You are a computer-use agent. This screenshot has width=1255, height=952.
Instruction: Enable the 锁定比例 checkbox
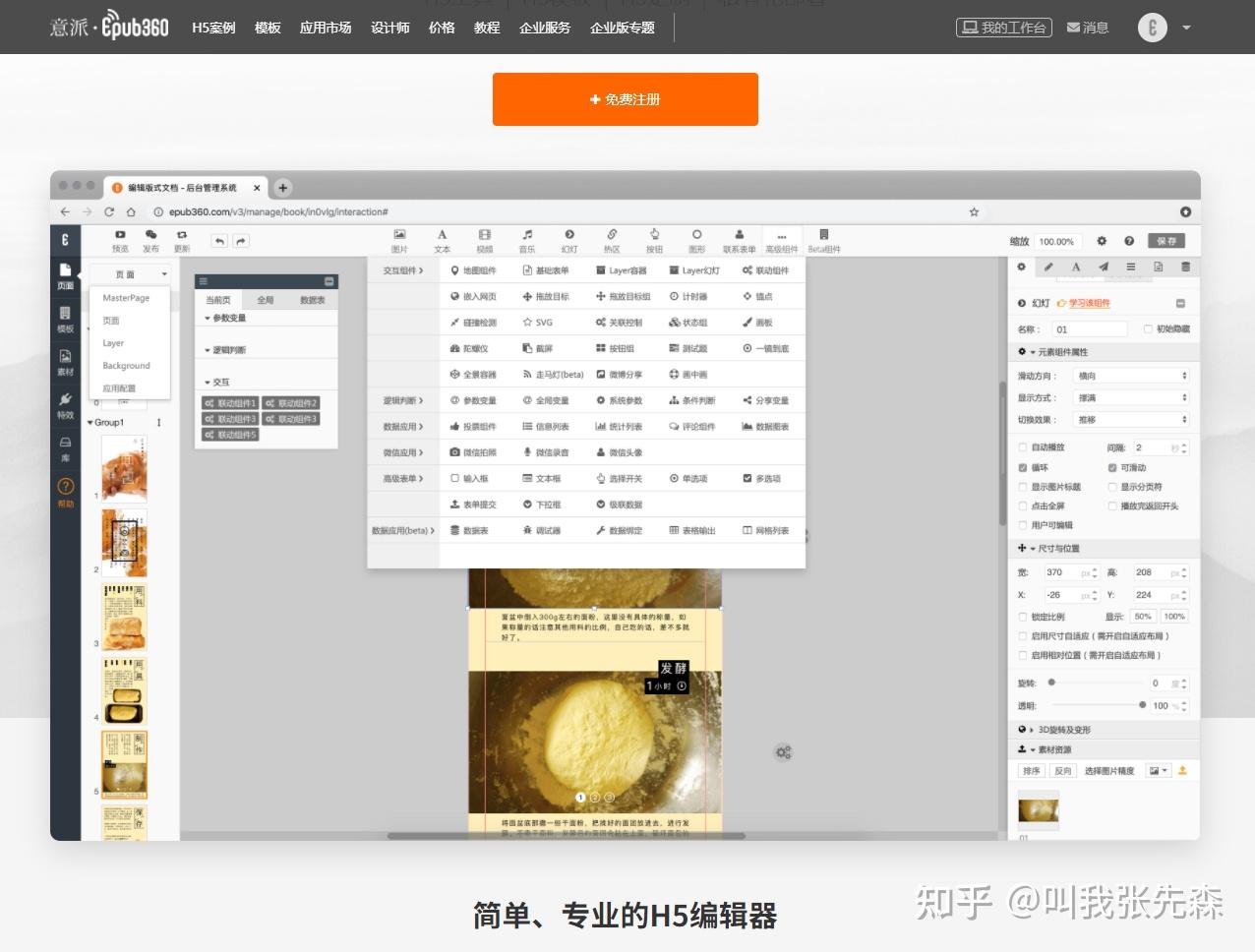[x=1023, y=617]
